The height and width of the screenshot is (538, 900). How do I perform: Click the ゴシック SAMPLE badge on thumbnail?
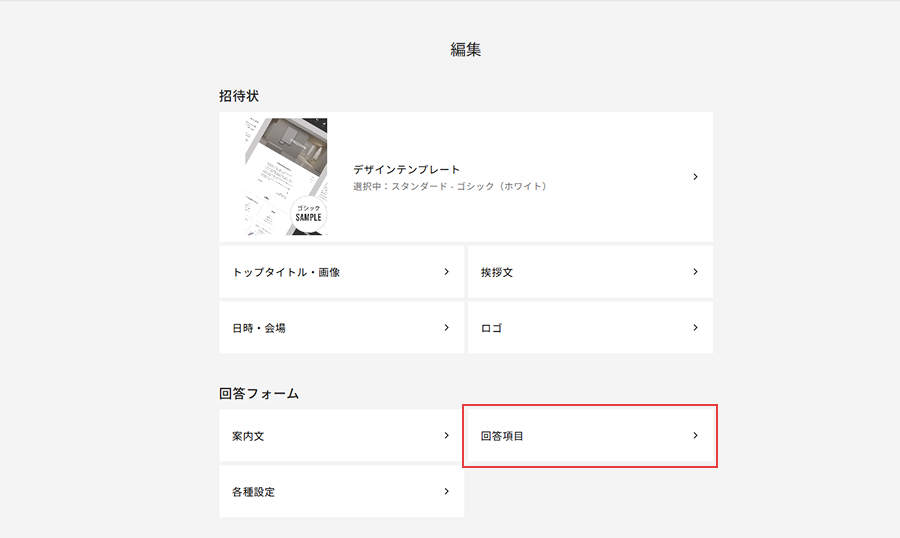click(x=307, y=212)
